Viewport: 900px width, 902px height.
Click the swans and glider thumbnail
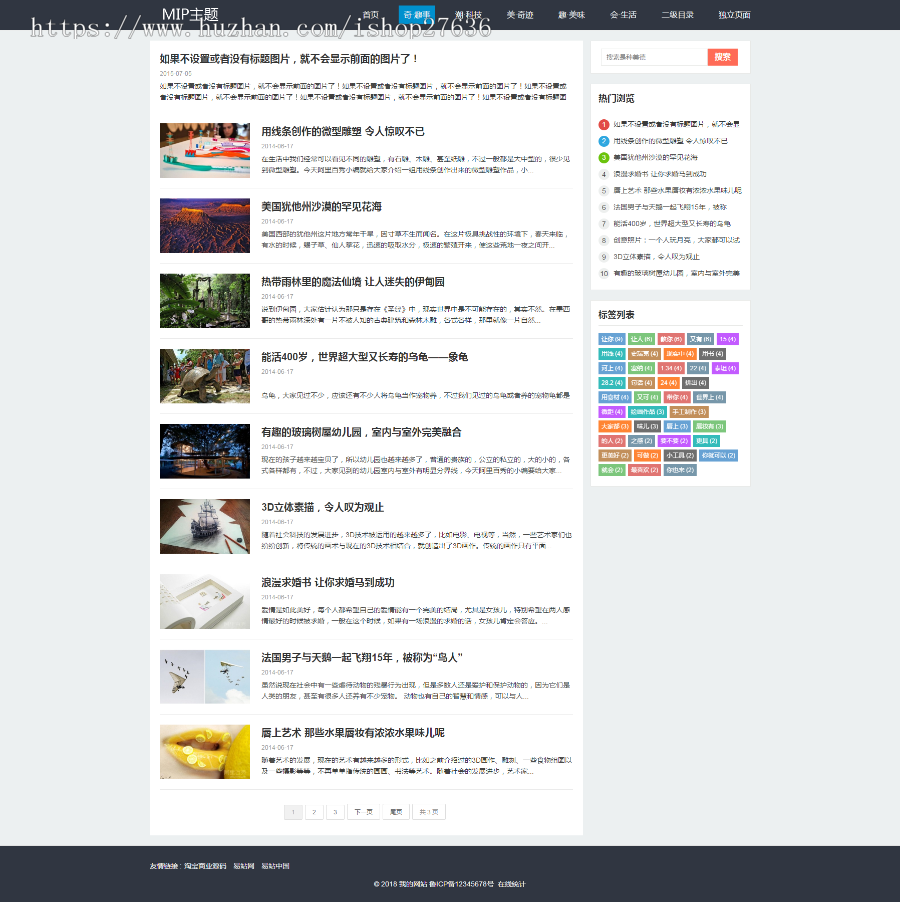point(205,676)
